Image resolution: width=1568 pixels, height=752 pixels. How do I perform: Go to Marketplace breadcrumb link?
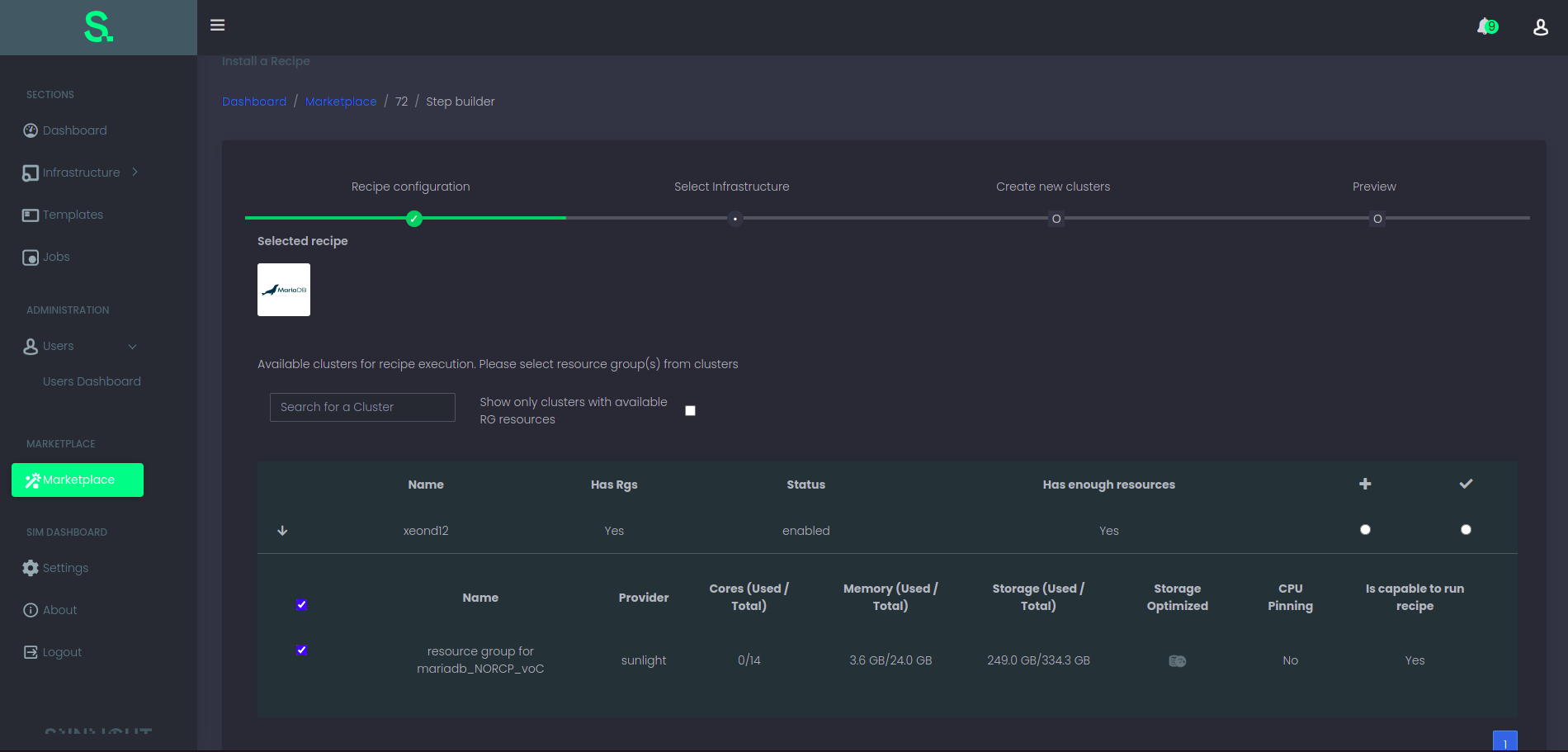(x=341, y=102)
